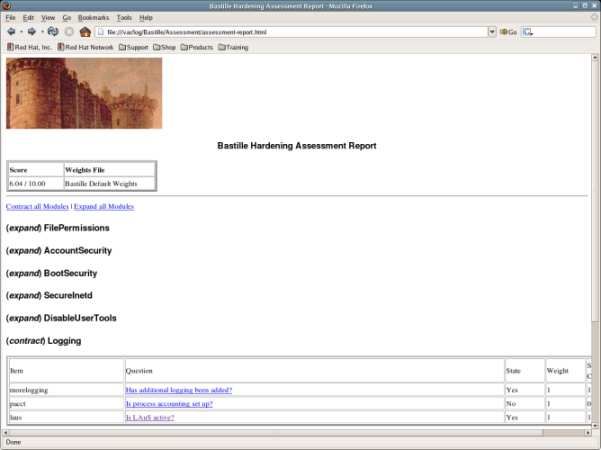This screenshot has height=450, width=601.
Task: Click the Contract all Modules link
Action: [37, 207]
